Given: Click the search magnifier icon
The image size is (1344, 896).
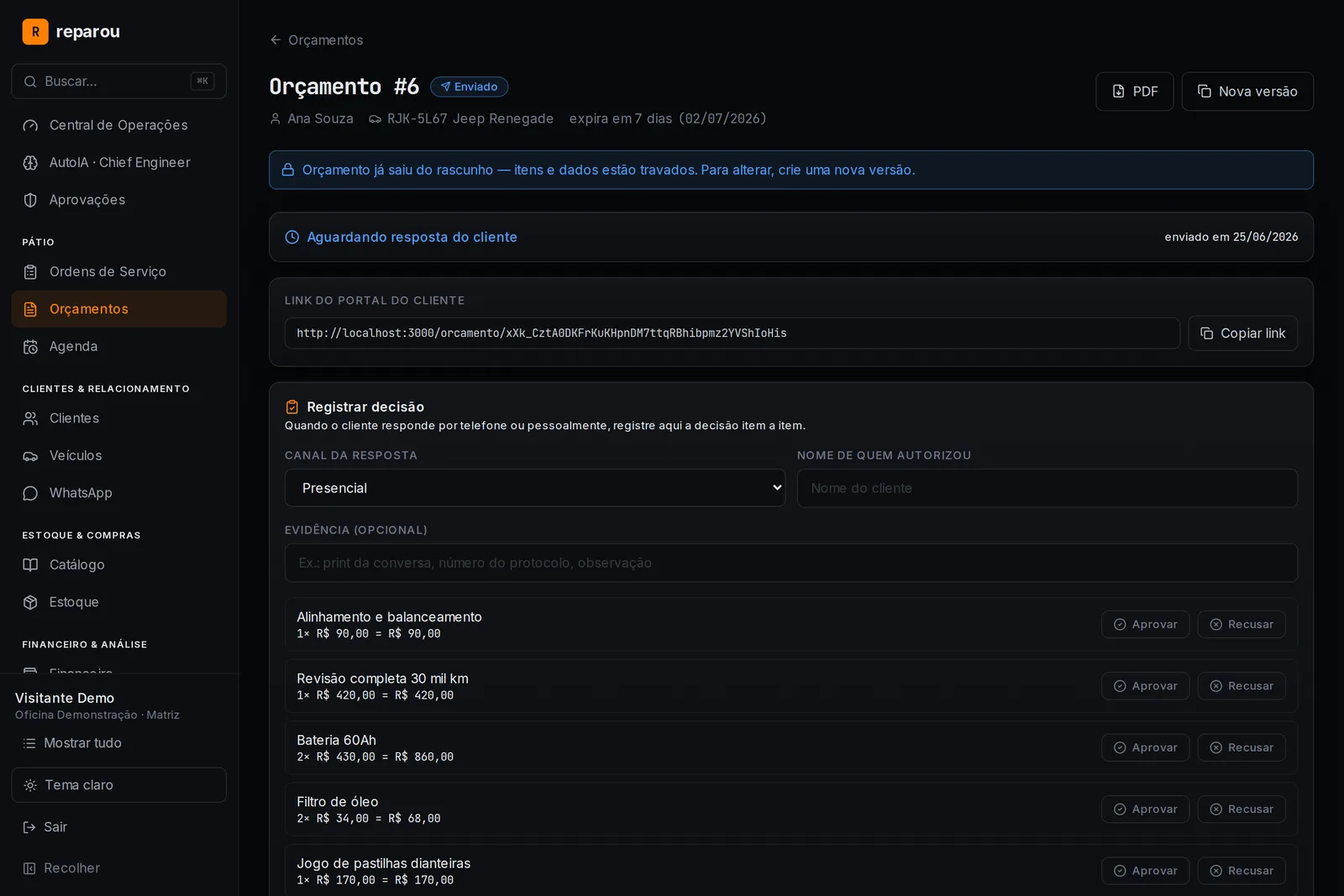Looking at the screenshot, I should coord(30,81).
